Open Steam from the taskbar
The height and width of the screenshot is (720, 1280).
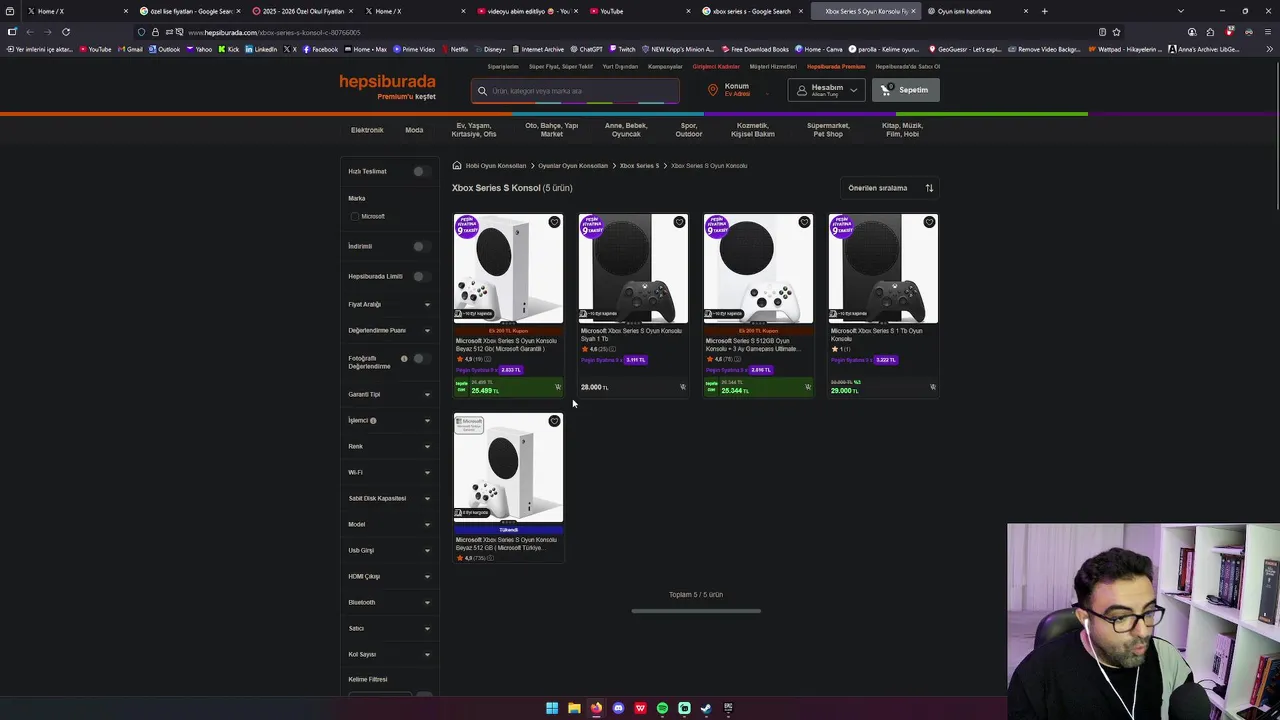706,708
